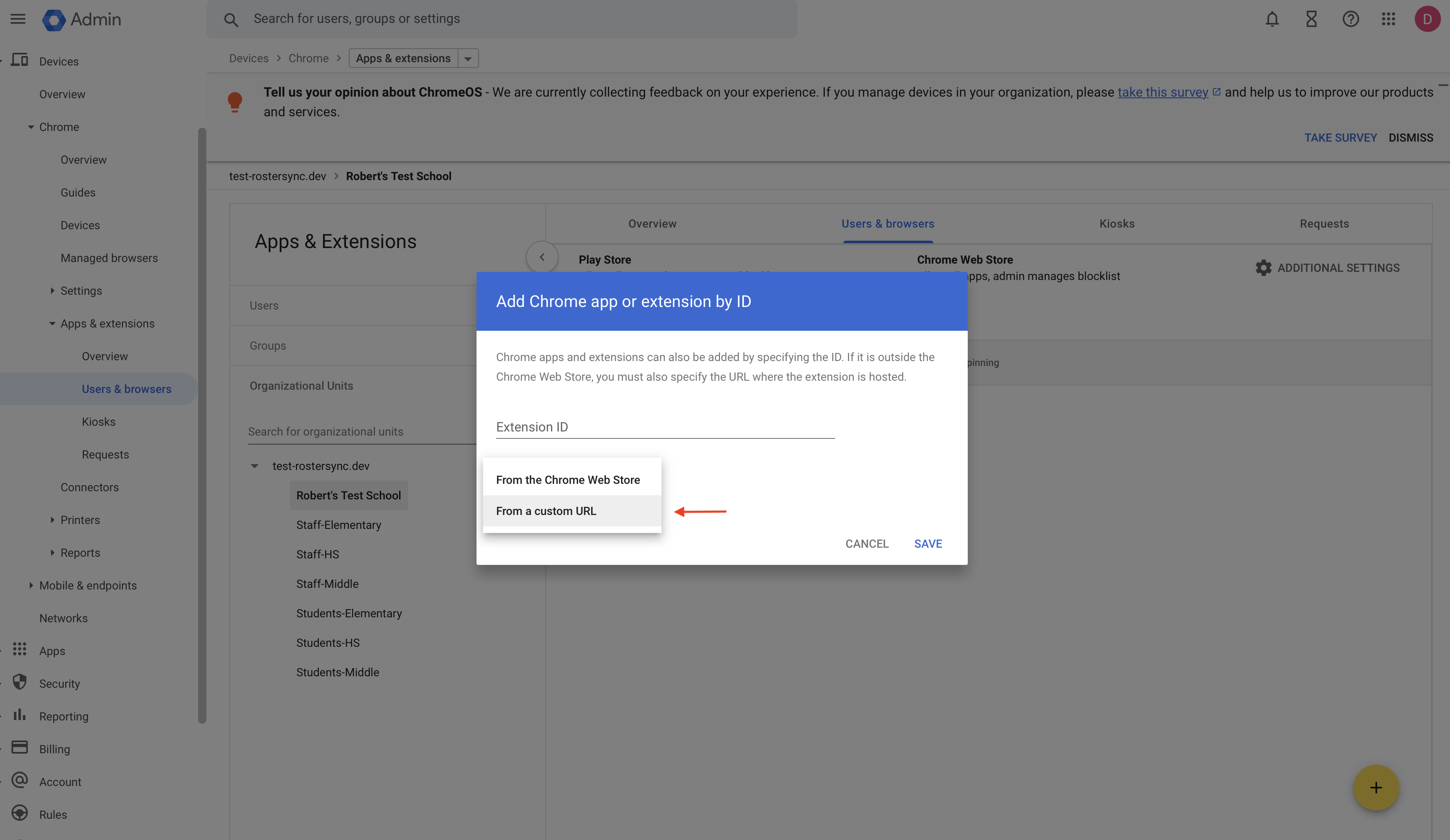
Task: Open the account avatar menu
Action: 1427,18
